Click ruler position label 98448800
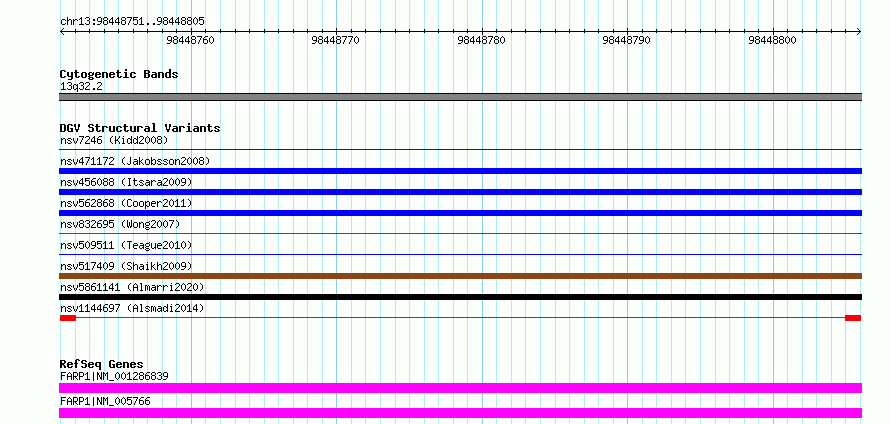Viewport: 890px width, 424px height. (773, 40)
